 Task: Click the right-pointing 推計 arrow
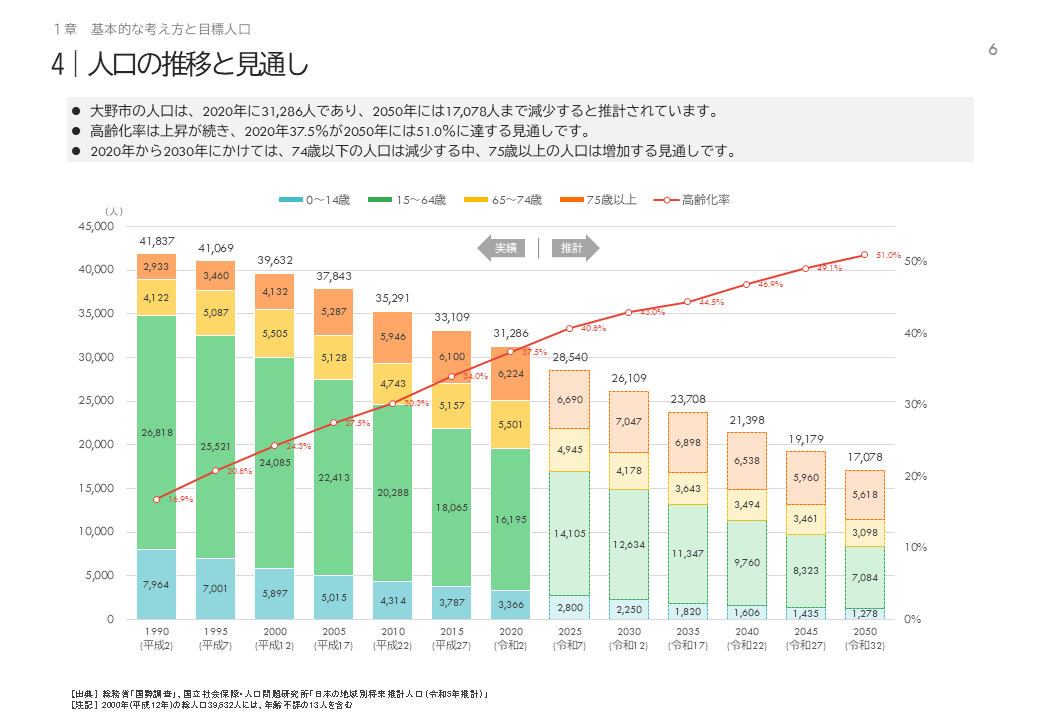coord(574,248)
